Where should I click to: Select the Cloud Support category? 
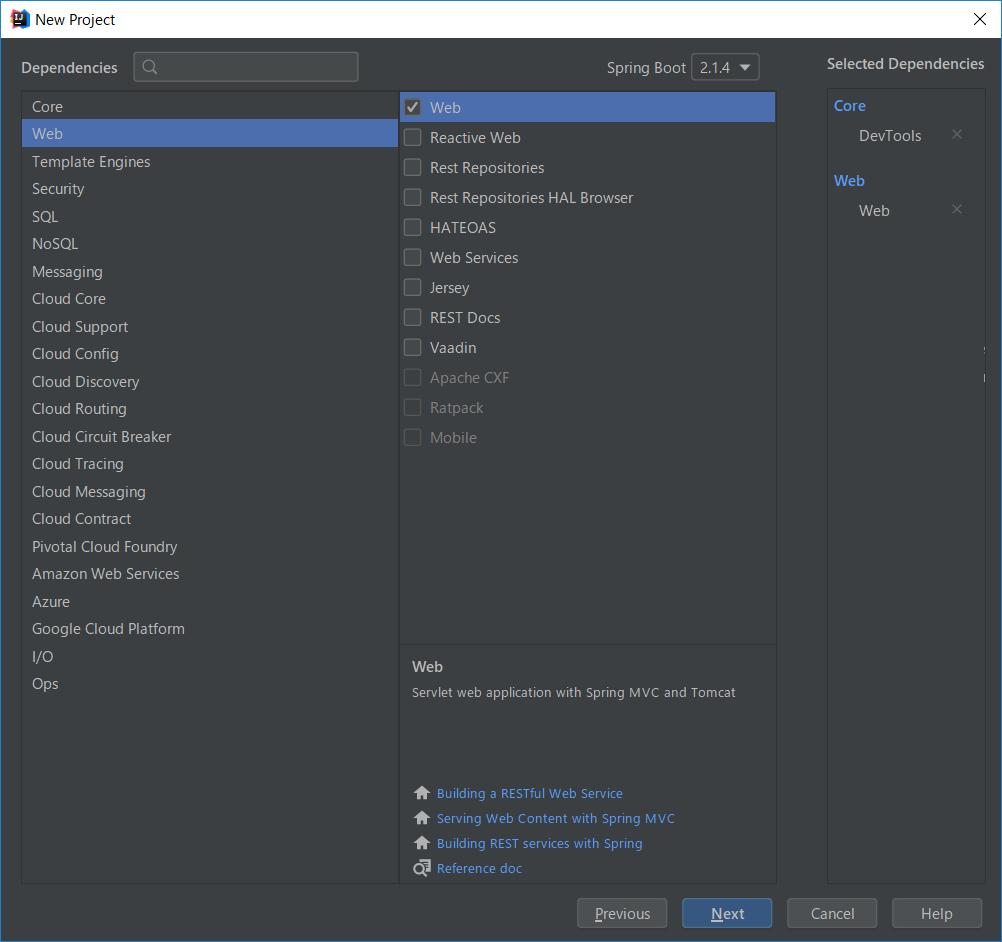(210, 327)
